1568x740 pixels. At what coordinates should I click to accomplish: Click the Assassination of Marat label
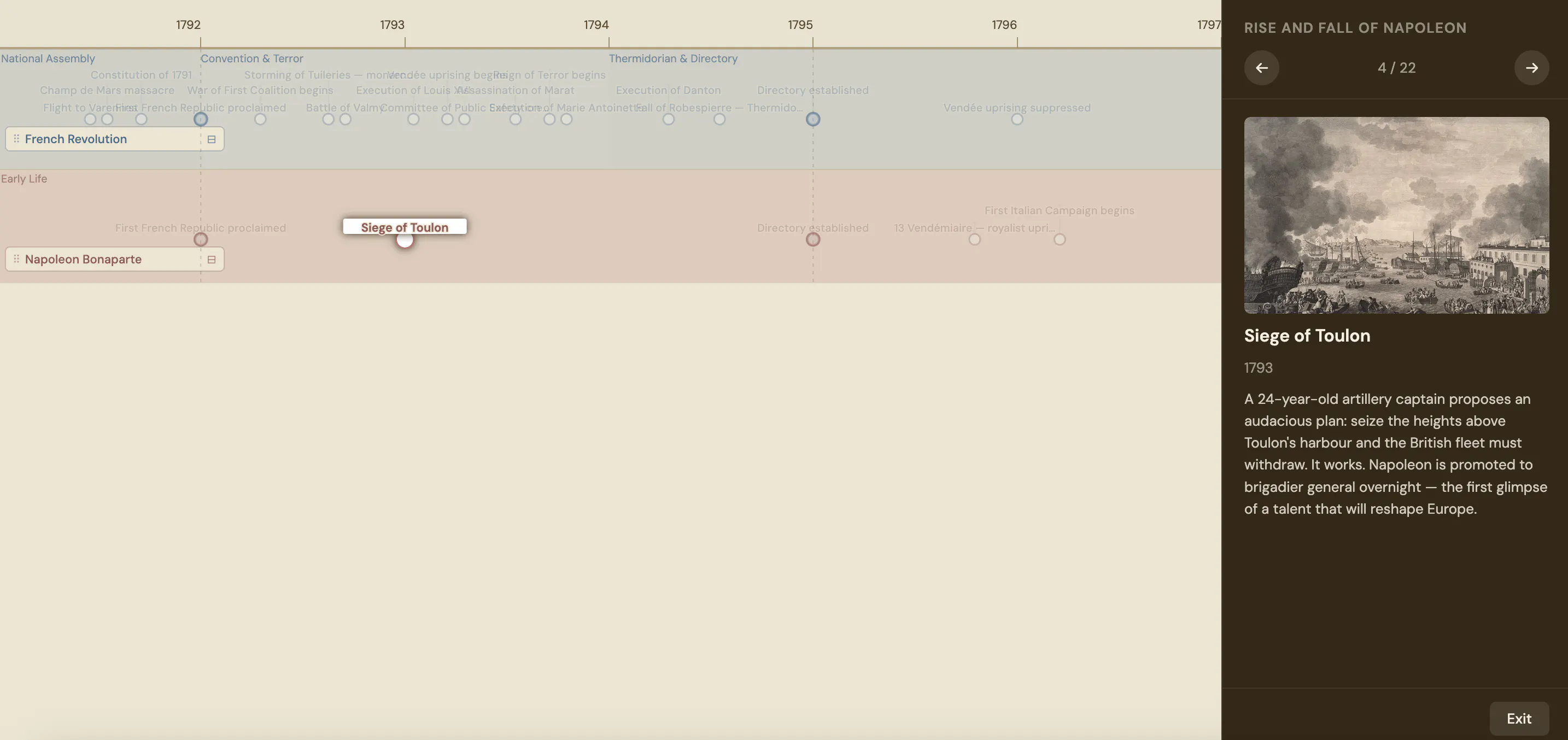point(515,90)
